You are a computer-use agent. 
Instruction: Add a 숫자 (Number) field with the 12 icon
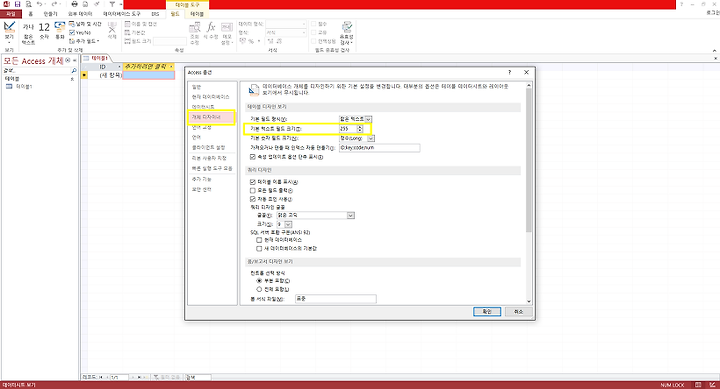tap(44, 31)
